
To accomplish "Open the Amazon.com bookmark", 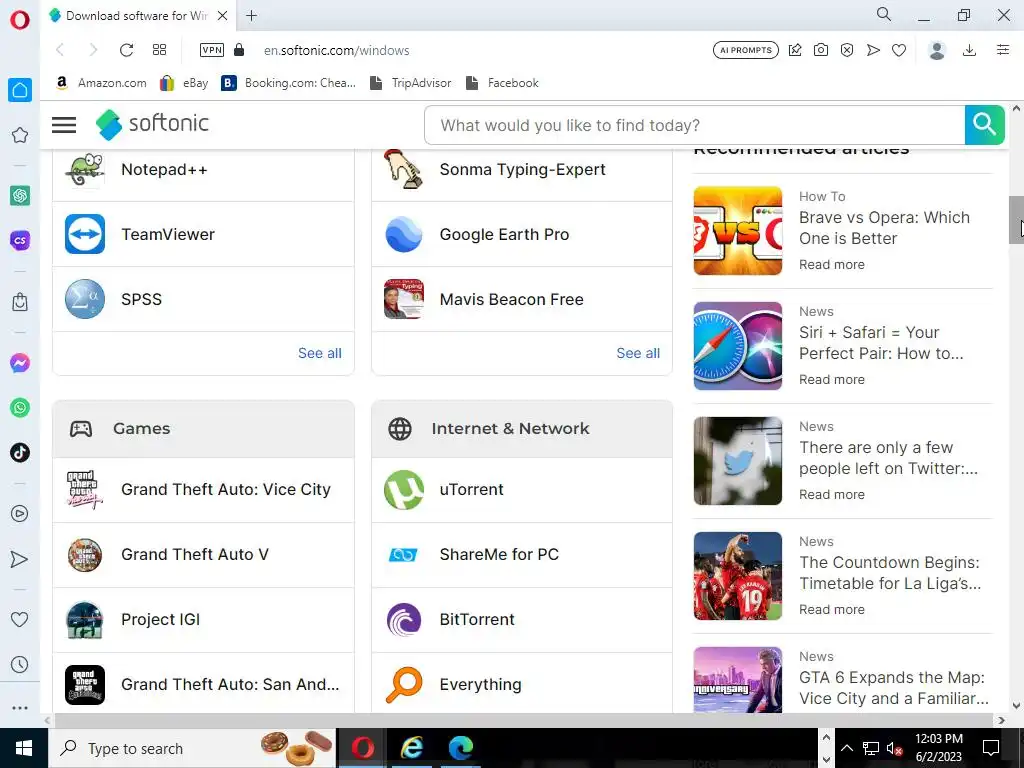I will pyautogui.click(x=101, y=83).
